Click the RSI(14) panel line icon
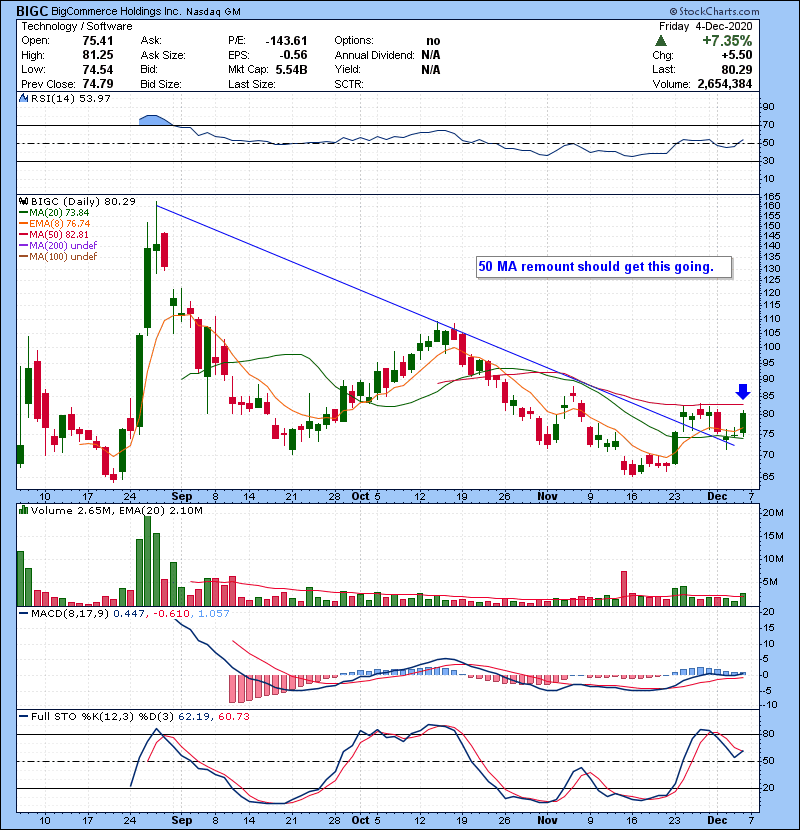 click(23, 98)
